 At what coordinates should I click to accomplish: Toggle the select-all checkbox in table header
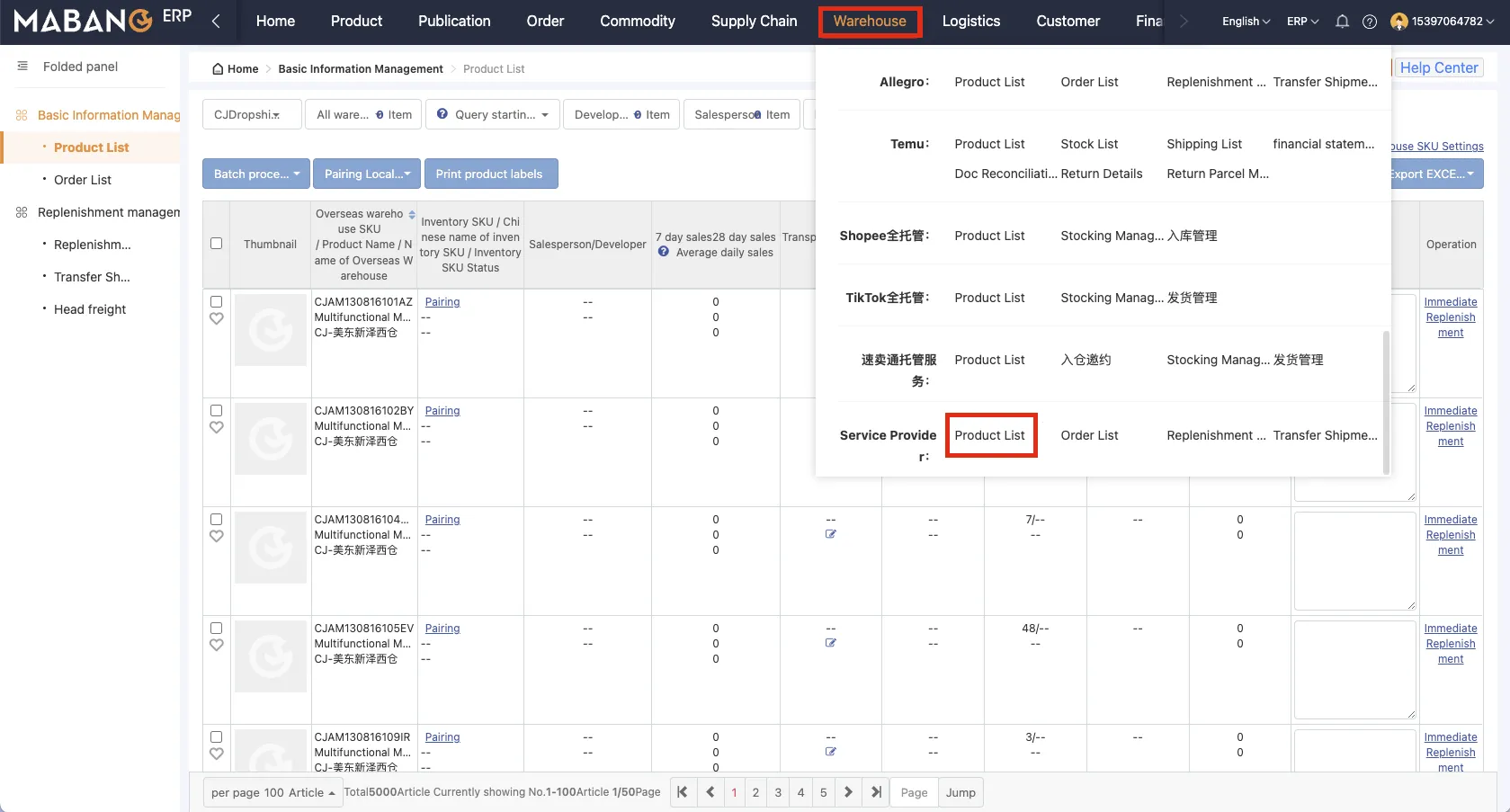pos(216,244)
